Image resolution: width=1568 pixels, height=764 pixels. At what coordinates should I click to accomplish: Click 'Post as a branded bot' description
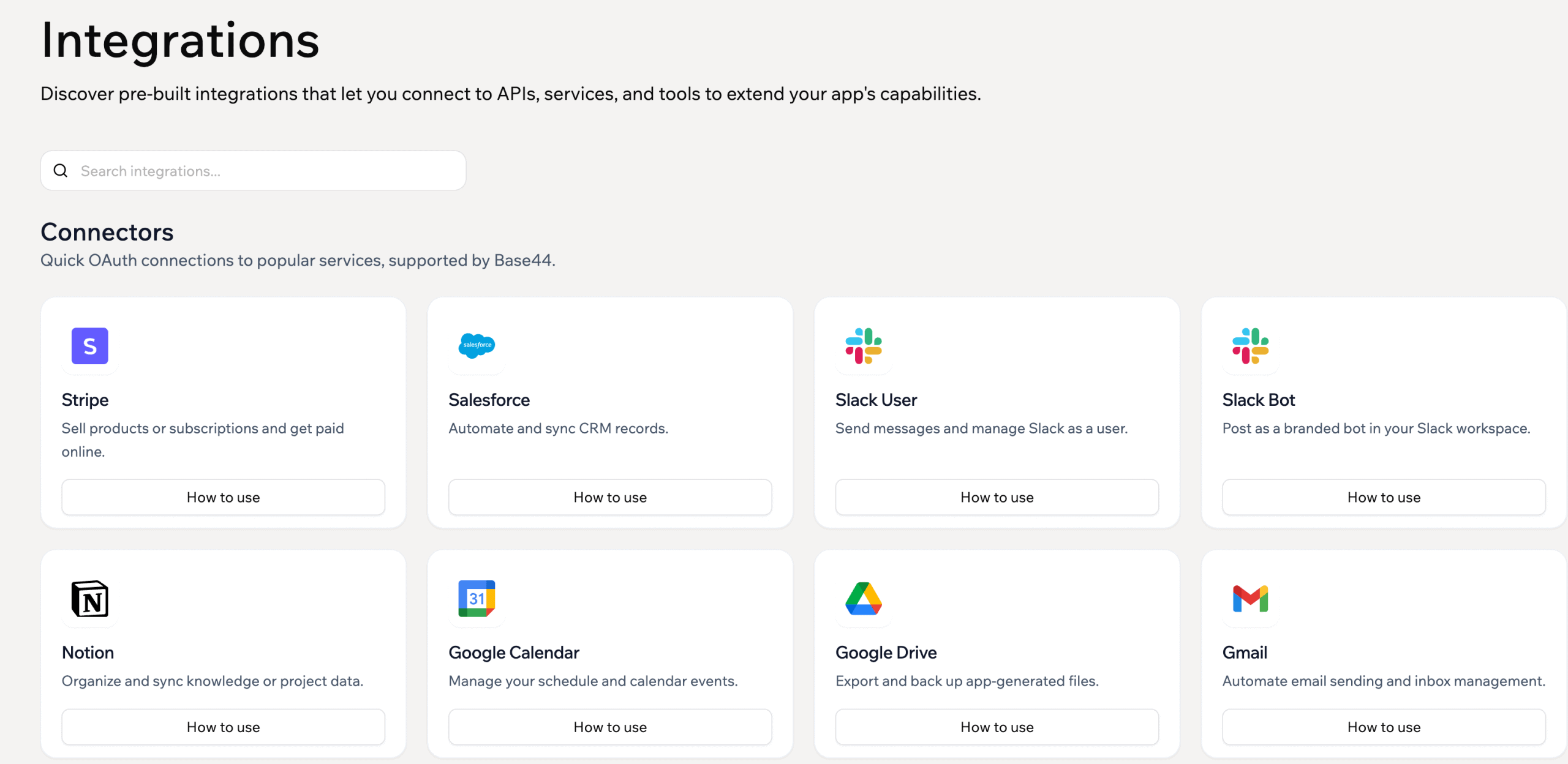[x=1376, y=429]
